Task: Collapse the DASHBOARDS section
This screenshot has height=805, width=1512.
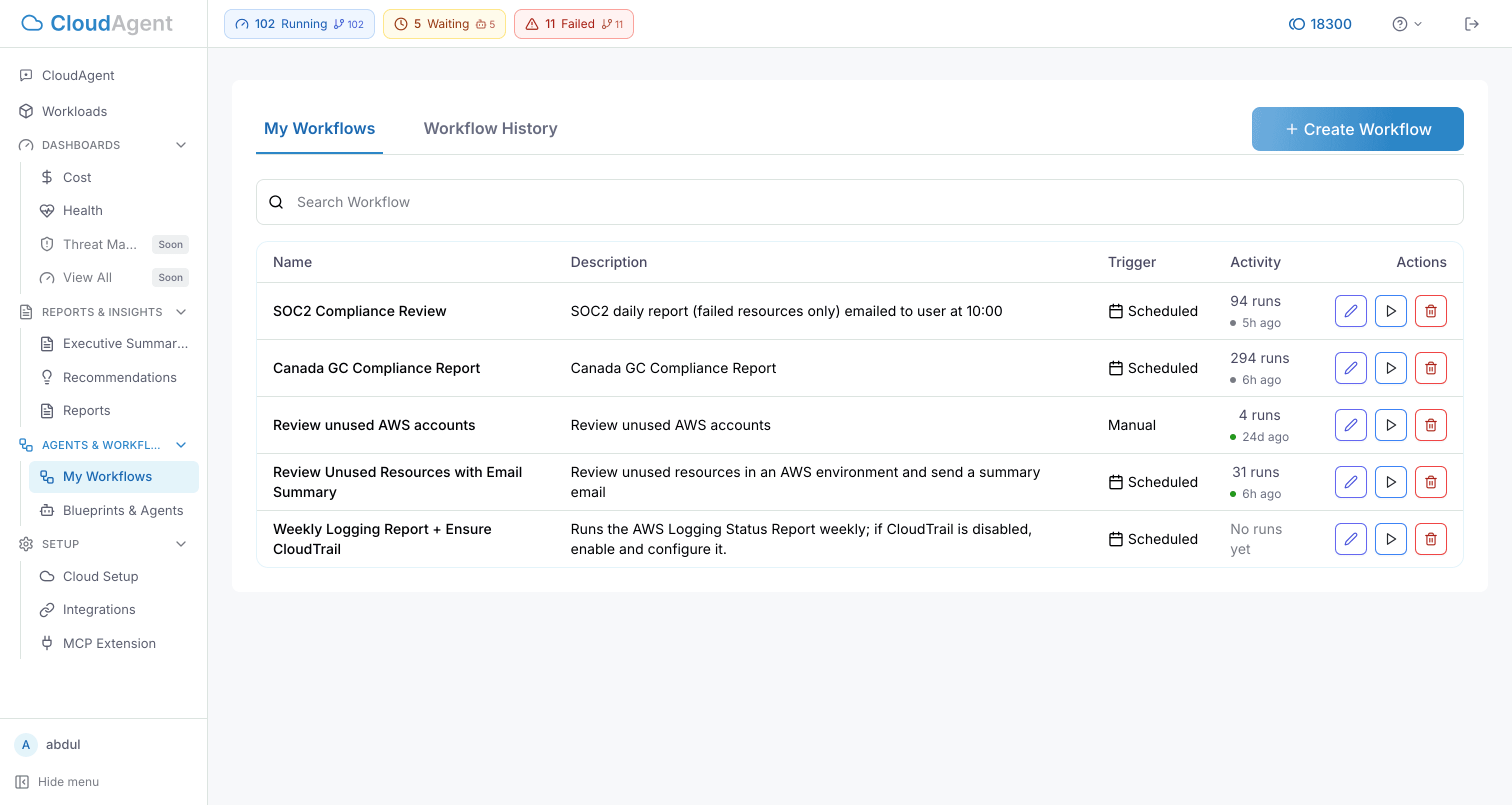Action: tap(181, 144)
